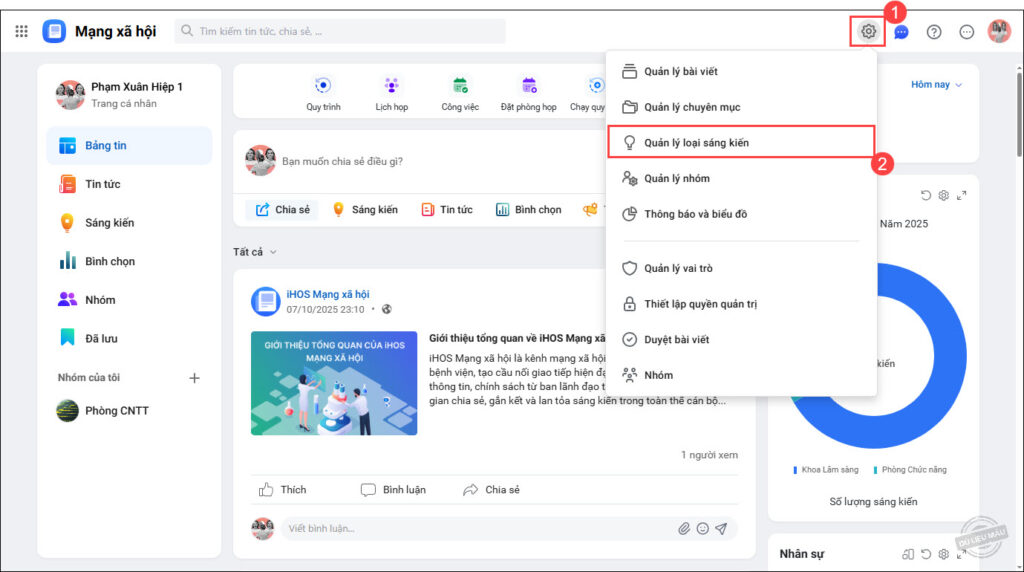This screenshot has height=572, width=1024.
Task: Select Quản lý chuyên mục menu entry
Action: tap(741, 107)
